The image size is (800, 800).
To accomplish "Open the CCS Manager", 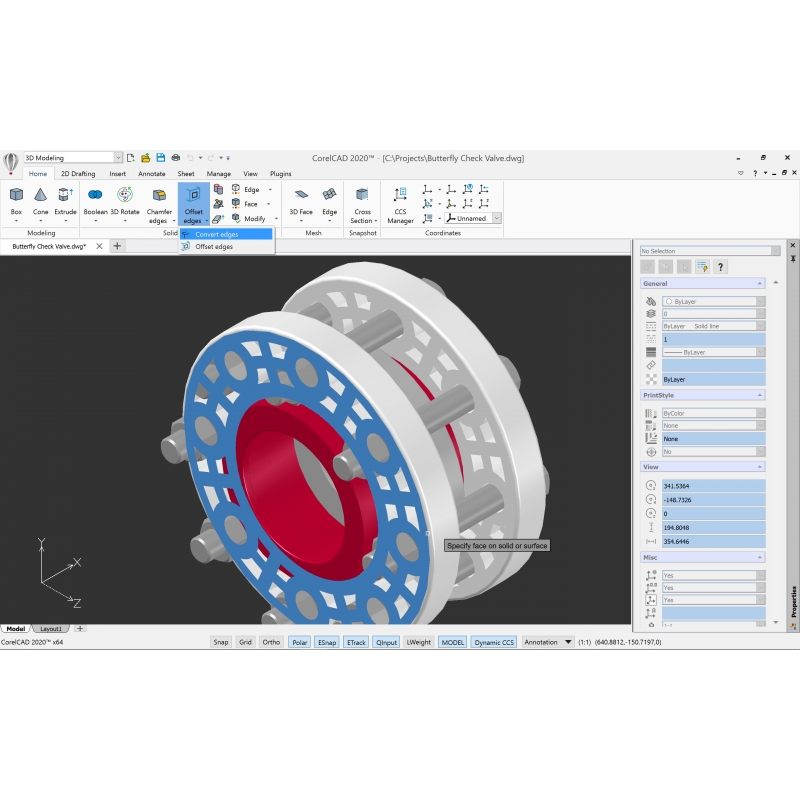I will click(401, 204).
